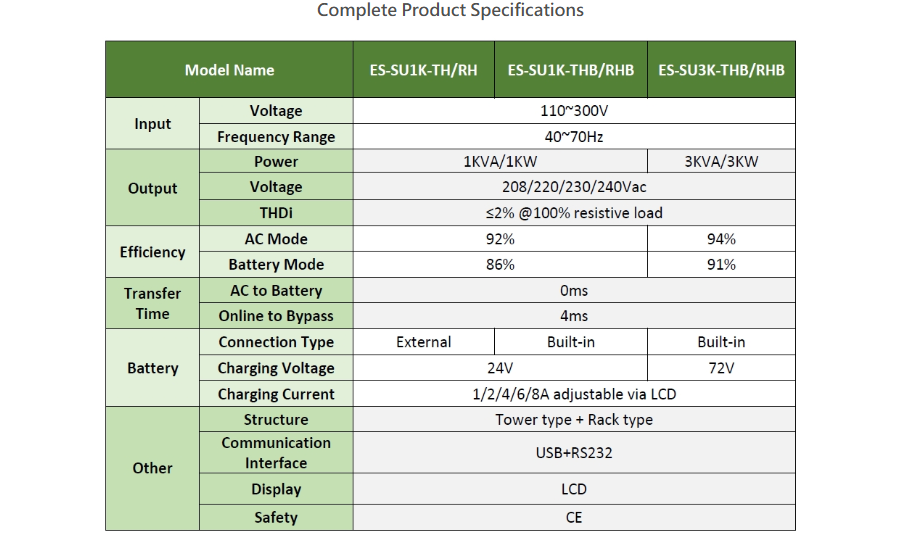Click the External connection type cell
Screen dimensions: 914x540
pos(423,342)
